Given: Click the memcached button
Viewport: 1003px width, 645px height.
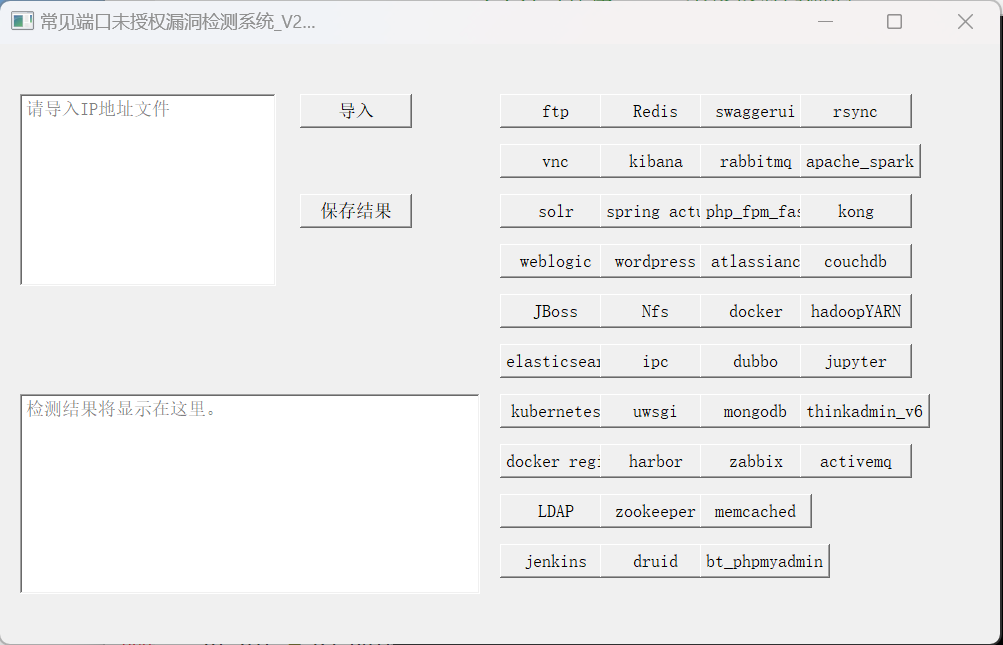Looking at the screenshot, I should click(756, 510).
